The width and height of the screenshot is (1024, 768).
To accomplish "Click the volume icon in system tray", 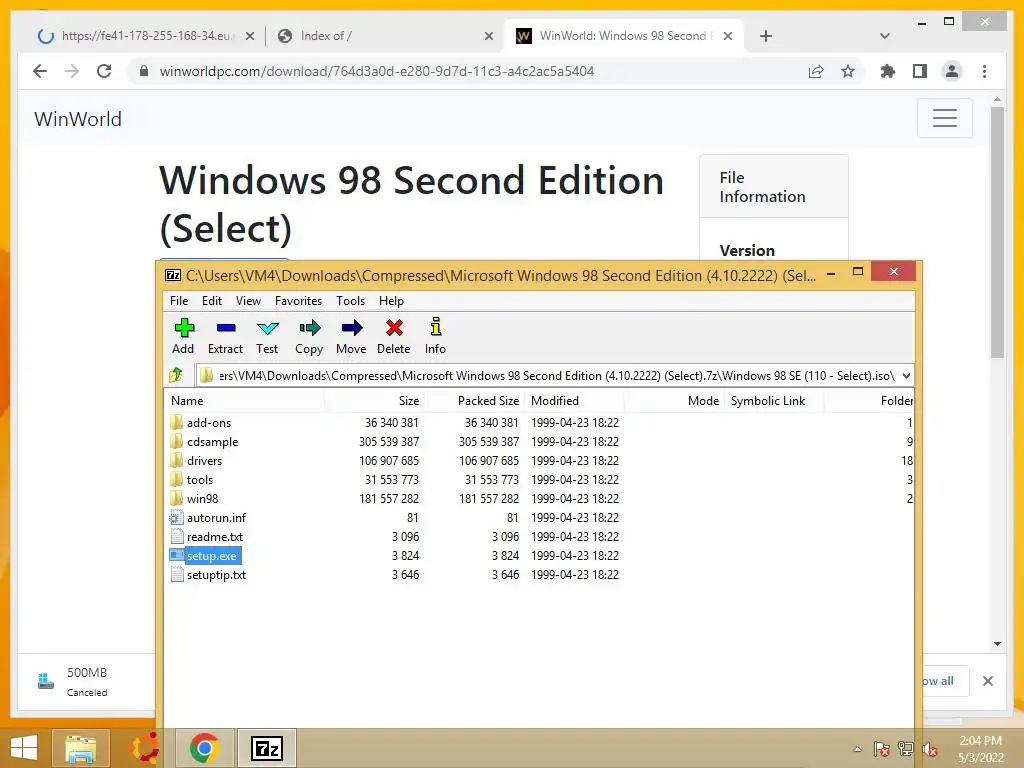I will (x=930, y=749).
